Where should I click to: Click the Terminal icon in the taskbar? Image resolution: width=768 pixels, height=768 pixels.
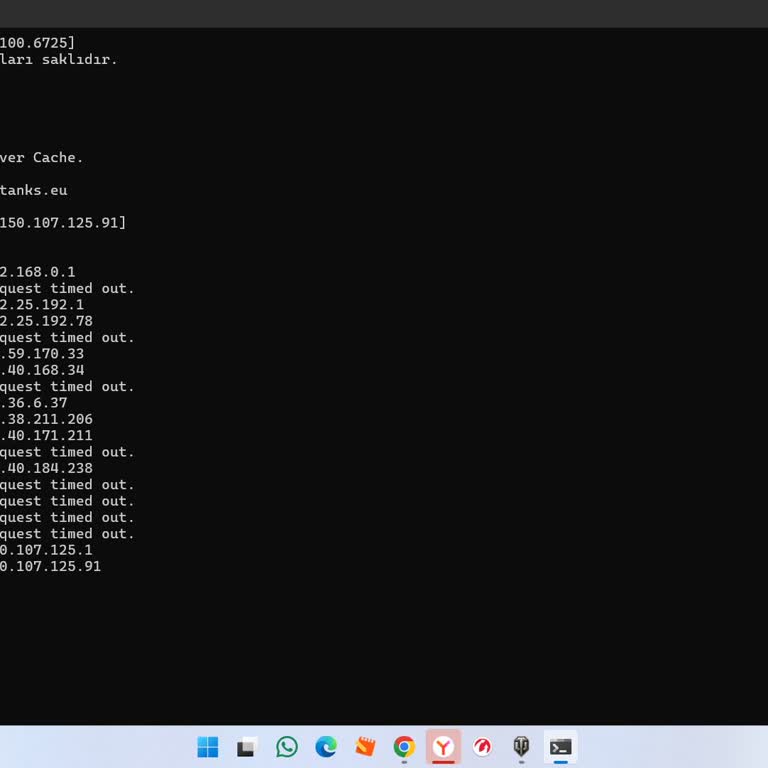tap(560, 747)
